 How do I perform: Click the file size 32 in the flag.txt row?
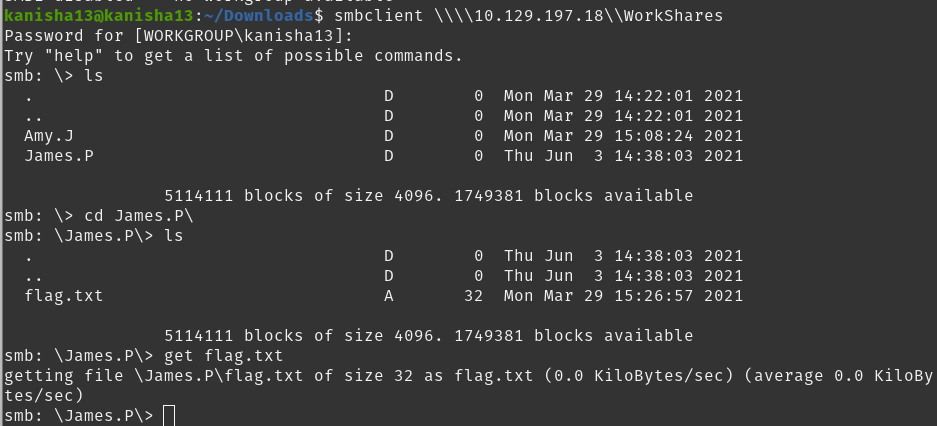click(x=474, y=296)
